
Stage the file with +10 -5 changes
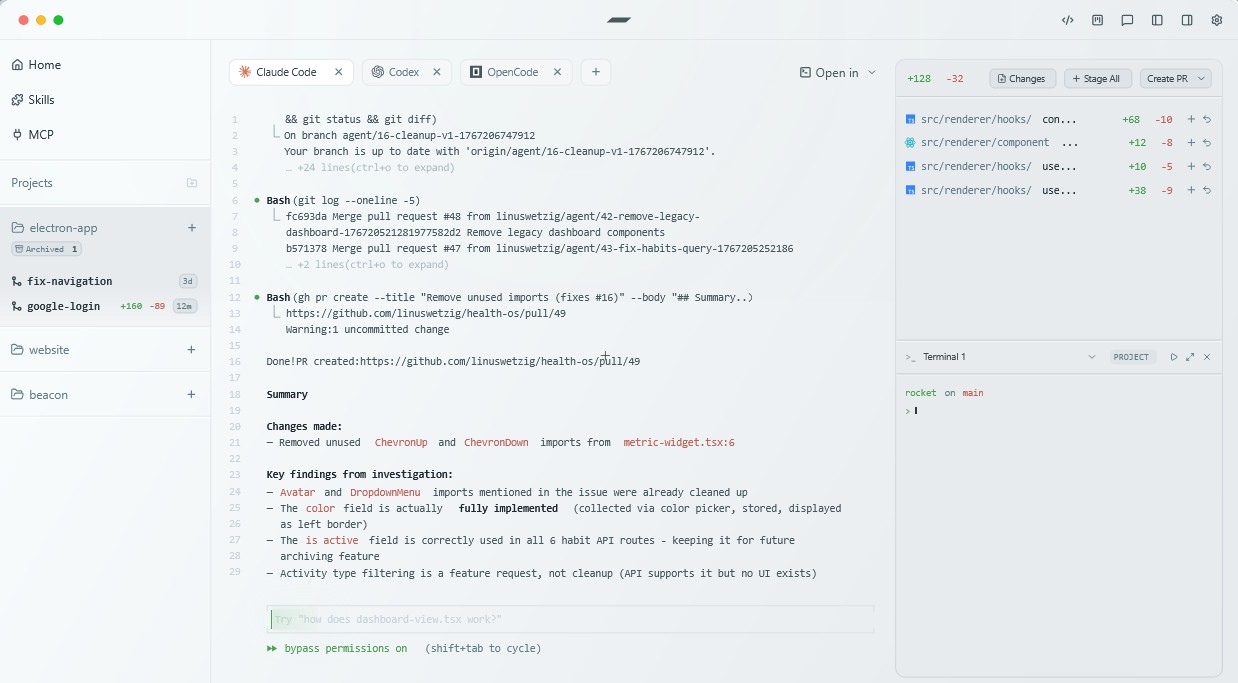coord(1191,167)
